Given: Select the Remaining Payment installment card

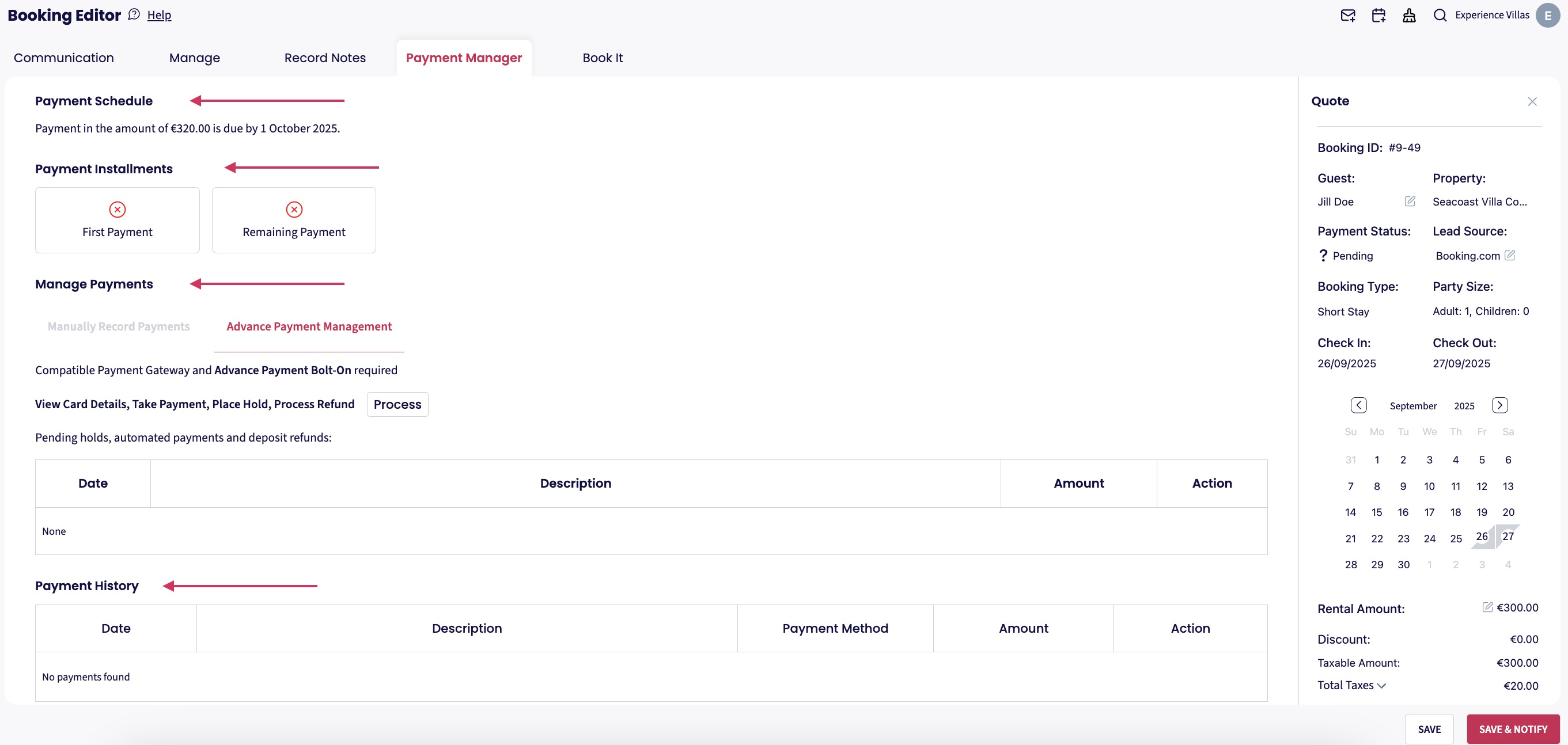Looking at the screenshot, I should 293,220.
